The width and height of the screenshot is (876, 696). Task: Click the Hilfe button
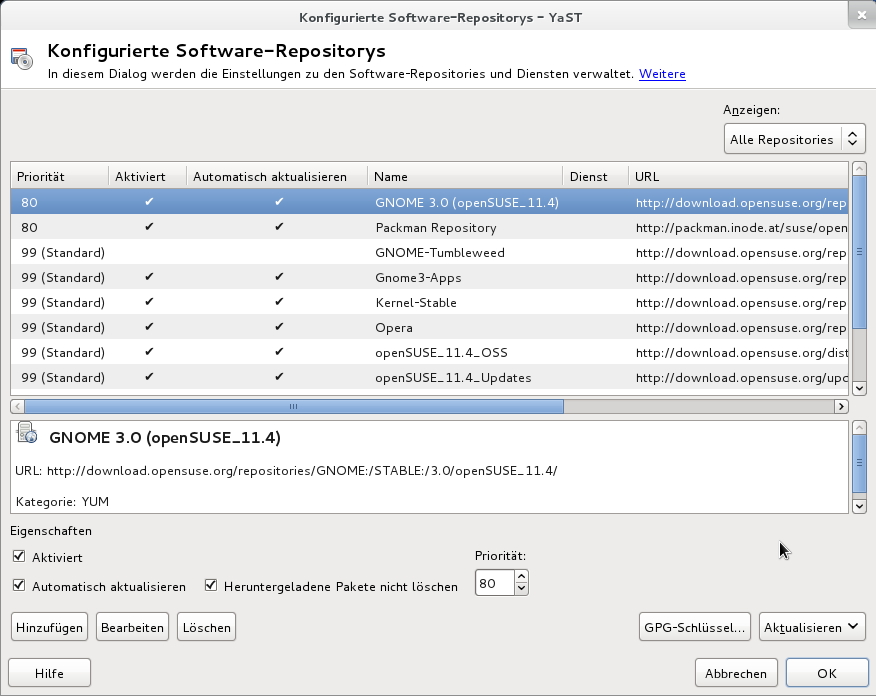(49, 672)
